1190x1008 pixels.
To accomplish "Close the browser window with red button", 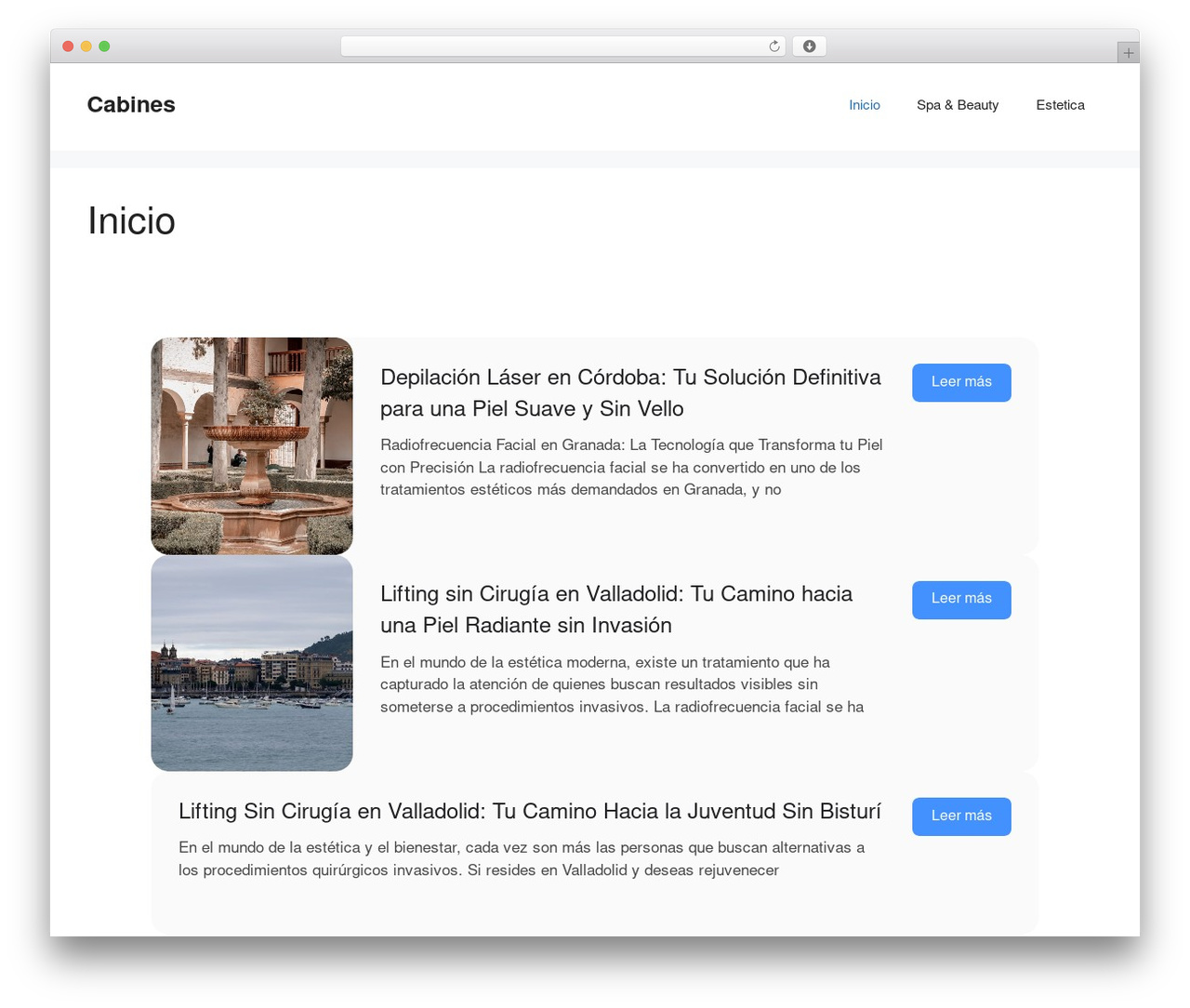I will (68, 46).
